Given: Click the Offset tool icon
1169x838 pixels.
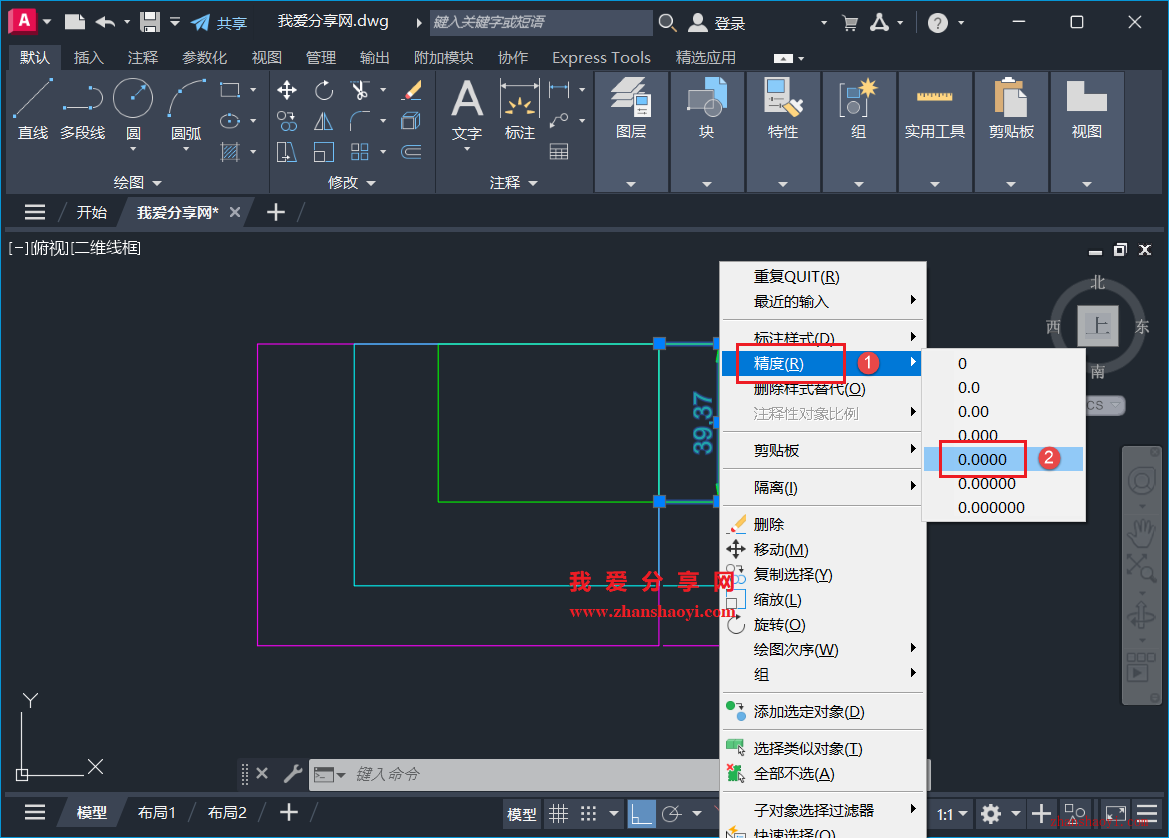Looking at the screenshot, I should pyautogui.click(x=412, y=152).
